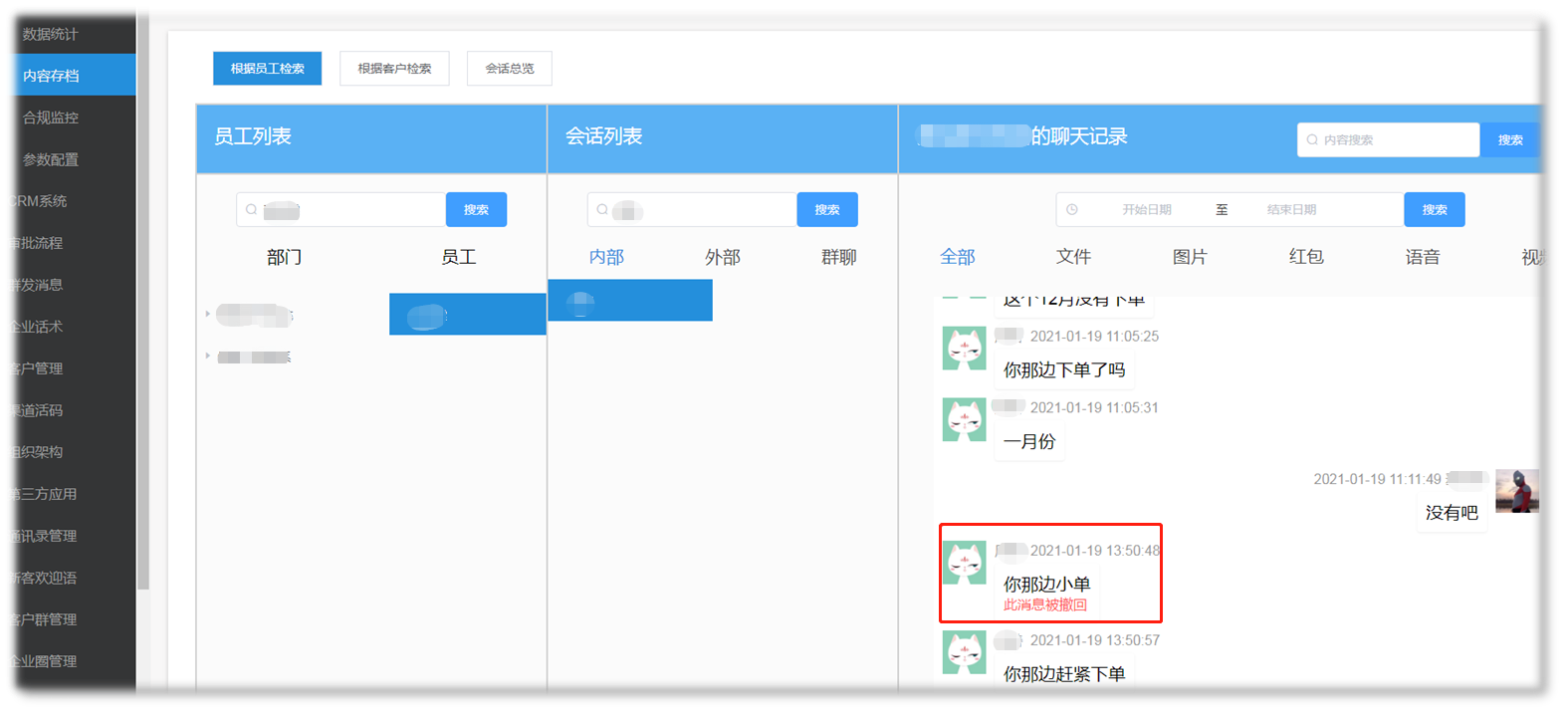Select 图片 chat record tab
Image resolution: width=1568 pixels, height=718 pixels.
point(1190,257)
